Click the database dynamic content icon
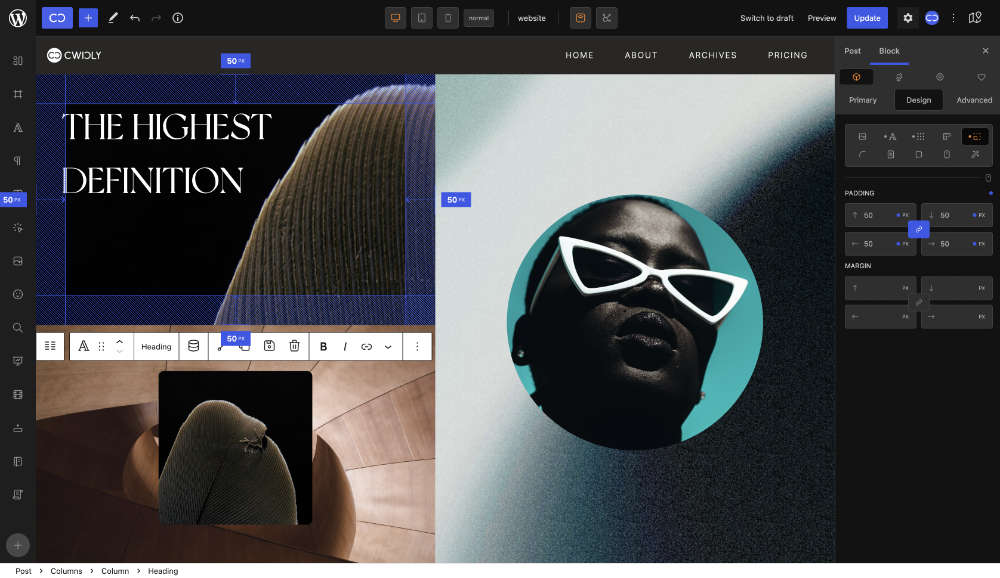The image size is (1000, 578). [193, 346]
